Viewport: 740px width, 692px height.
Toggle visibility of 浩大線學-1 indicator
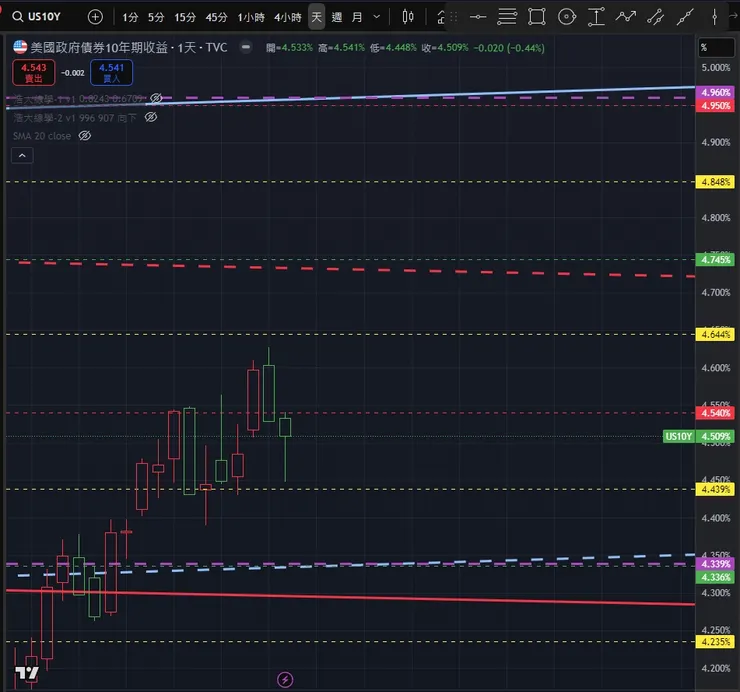tap(156, 98)
